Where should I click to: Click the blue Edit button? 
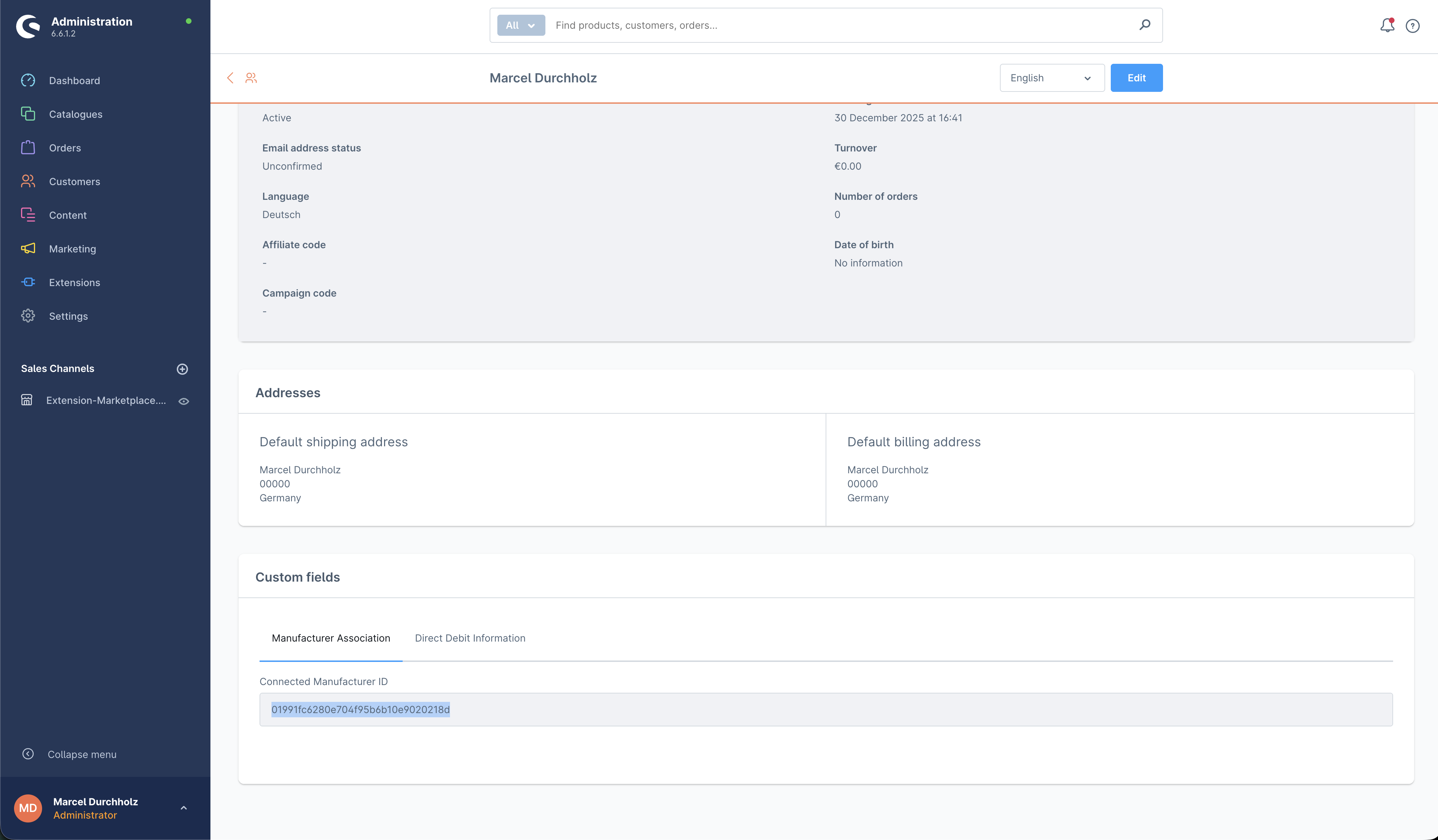(1136, 78)
